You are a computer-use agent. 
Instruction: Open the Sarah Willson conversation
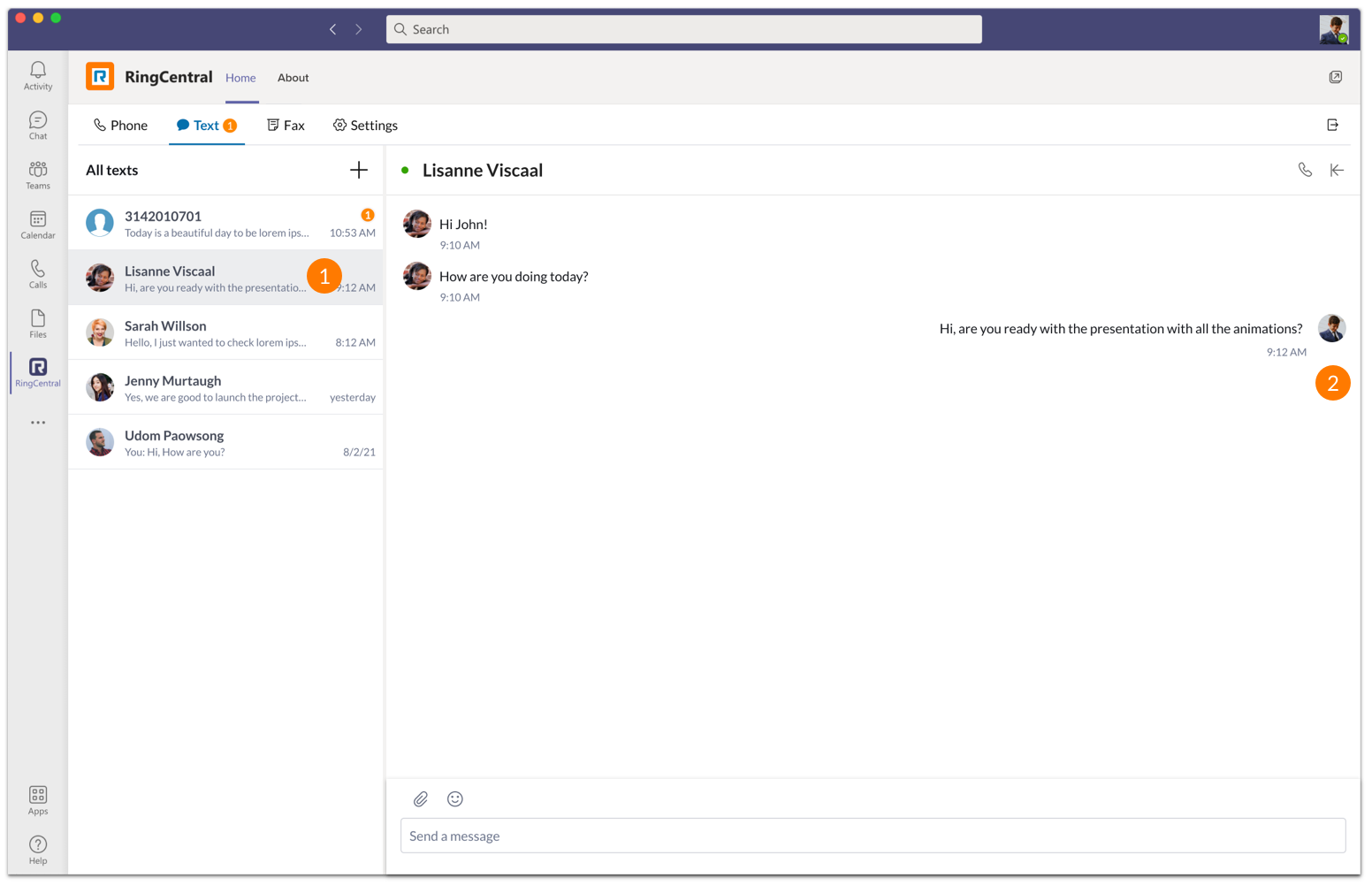225,333
